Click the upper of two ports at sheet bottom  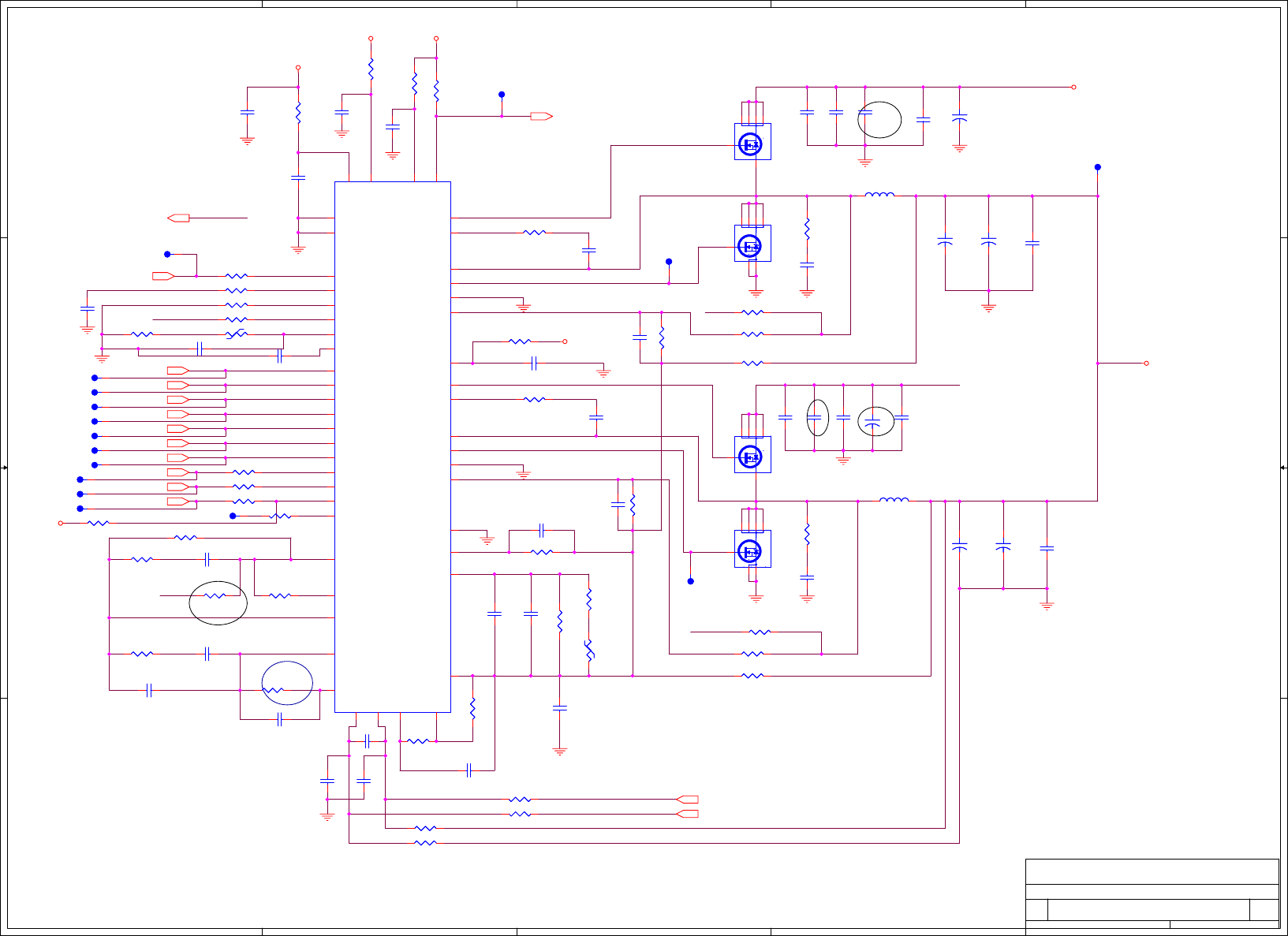click(687, 800)
